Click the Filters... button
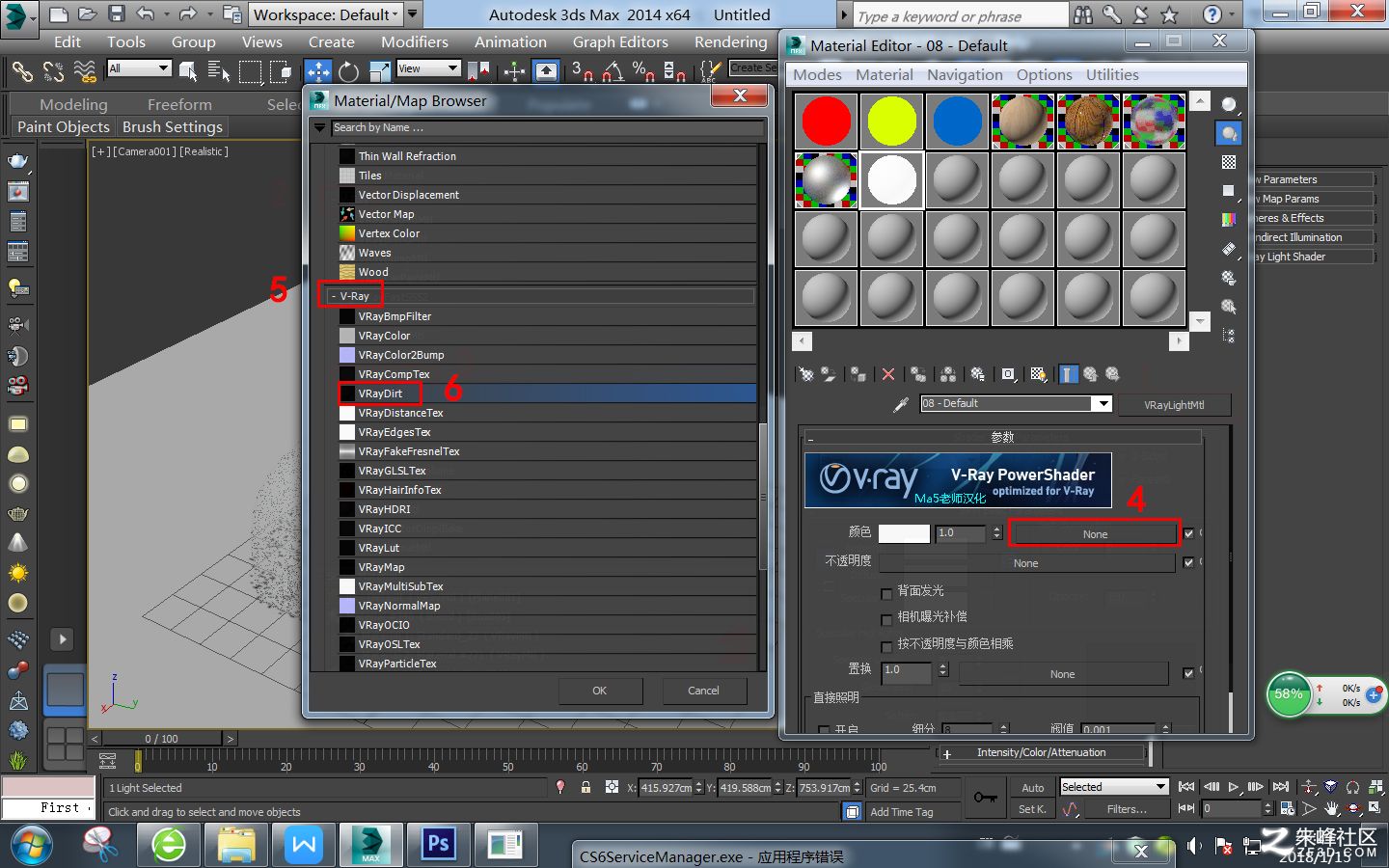The width and height of the screenshot is (1389, 868). pos(1127,809)
